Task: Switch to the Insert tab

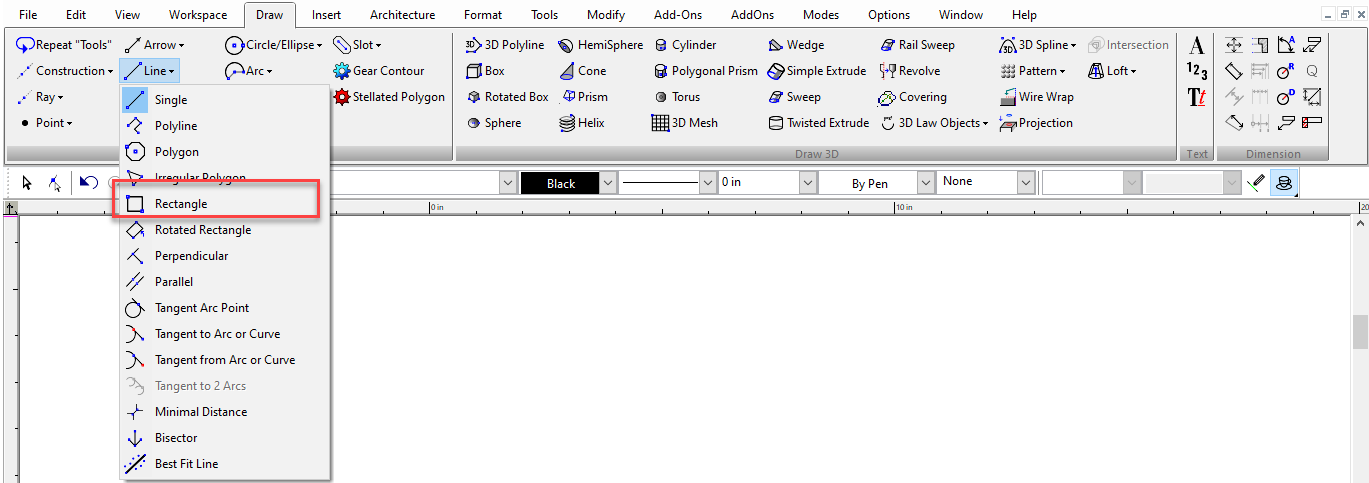Action: (326, 15)
